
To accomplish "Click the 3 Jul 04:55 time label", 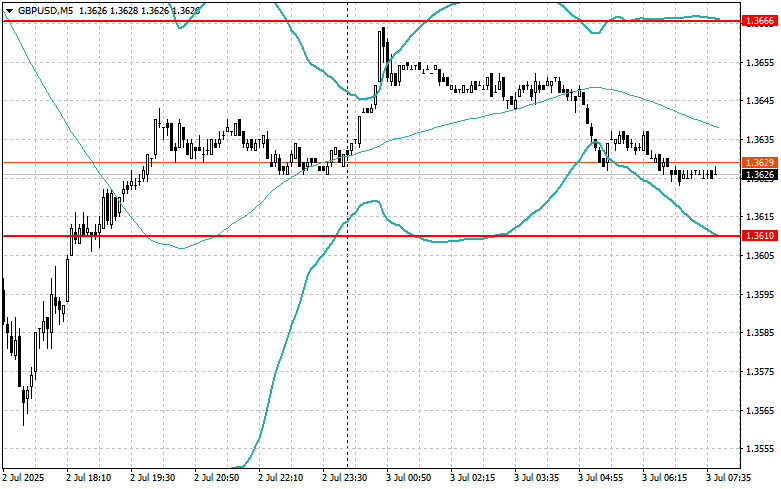I will [x=601, y=478].
